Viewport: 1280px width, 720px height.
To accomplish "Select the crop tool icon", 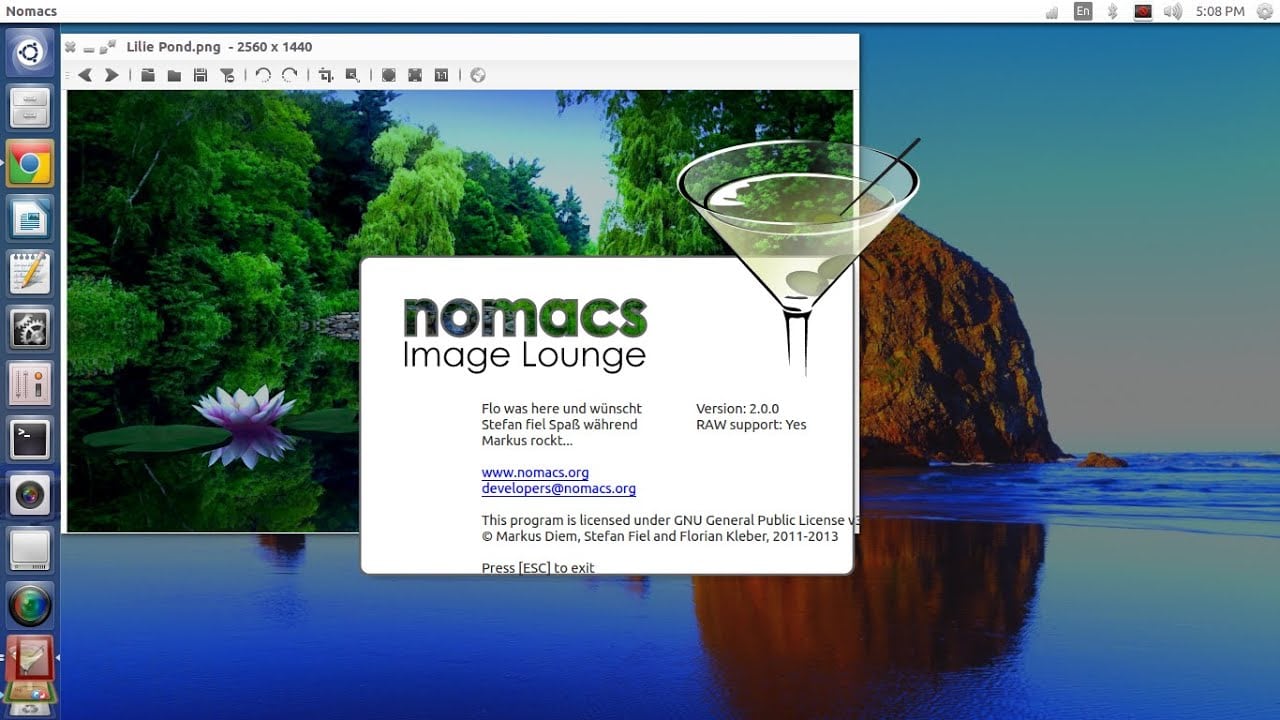I will [x=325, y=75].
